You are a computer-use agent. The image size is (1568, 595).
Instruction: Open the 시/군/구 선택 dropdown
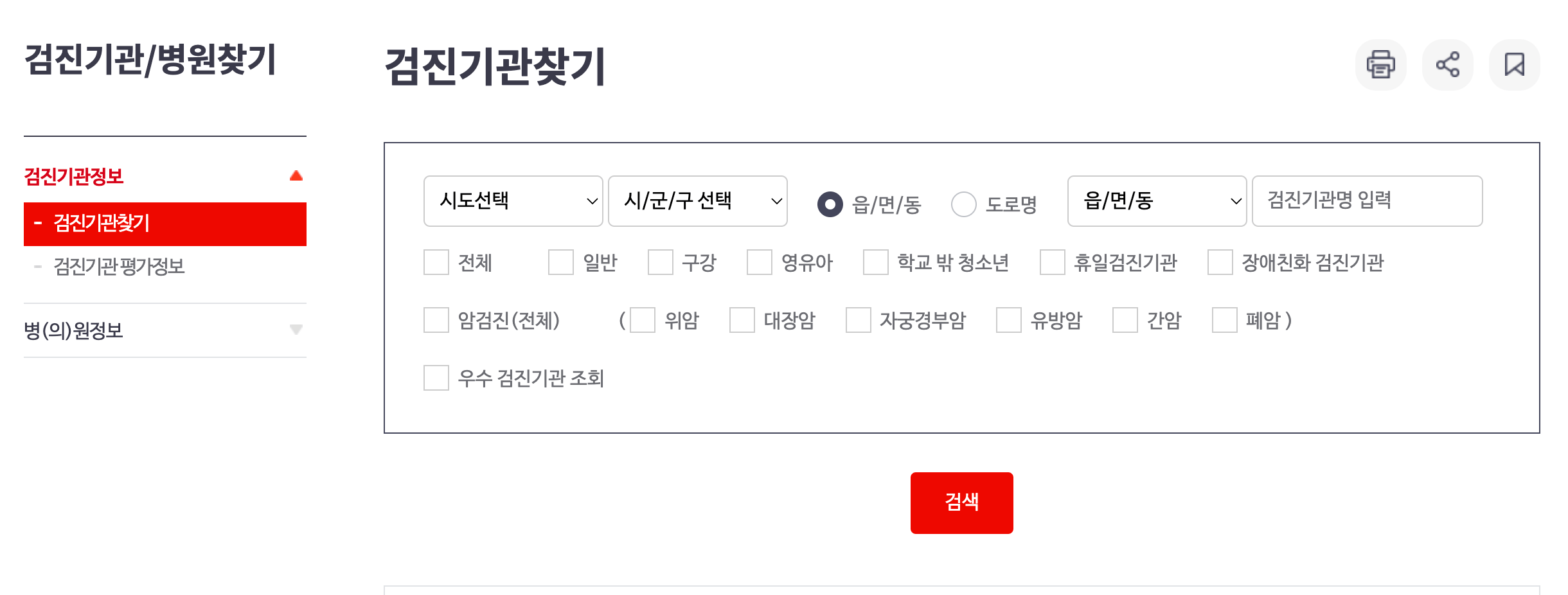697,201
